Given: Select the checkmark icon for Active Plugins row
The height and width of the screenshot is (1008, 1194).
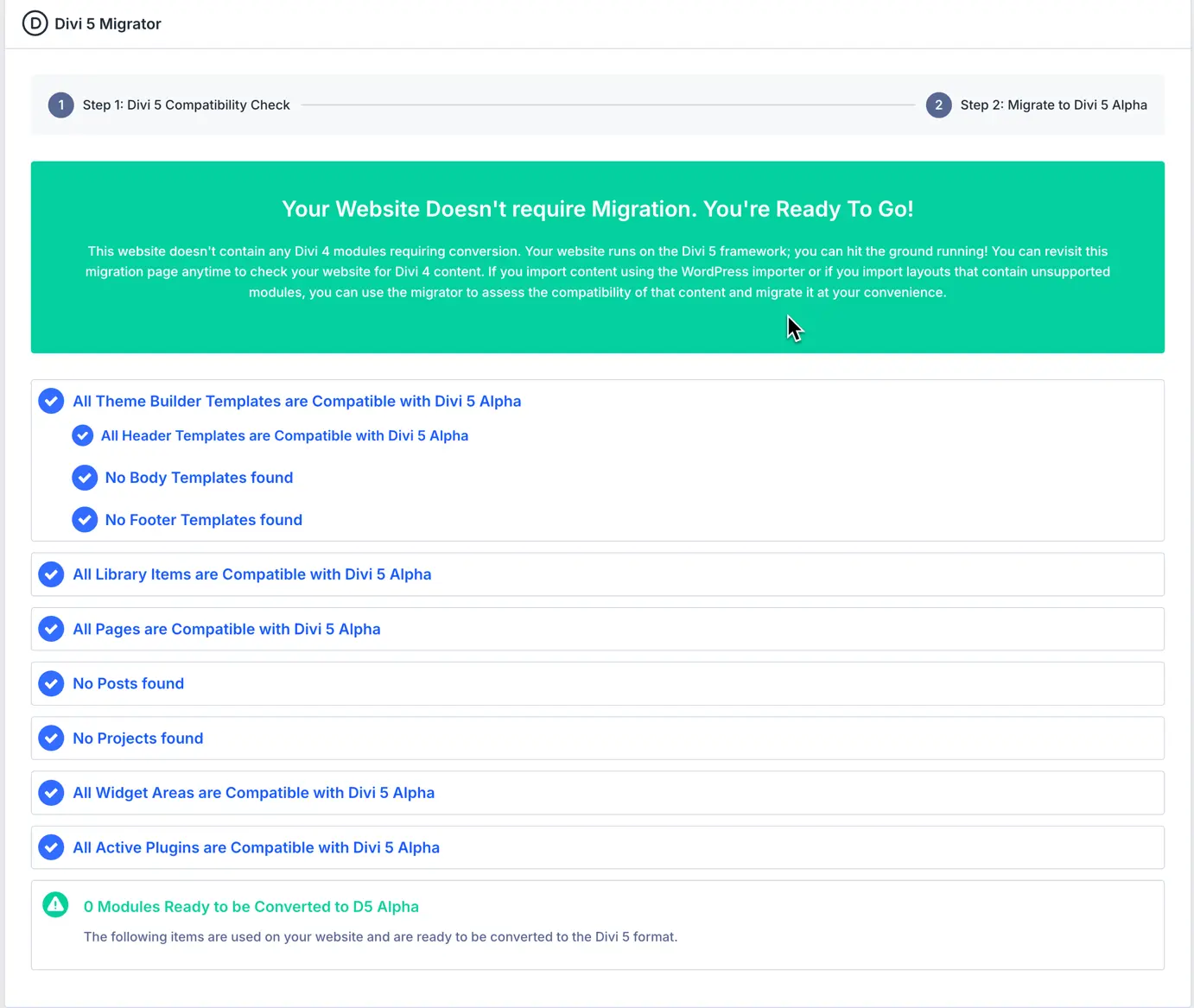Looking at the screenshot, I should click(x=51, y=847).
